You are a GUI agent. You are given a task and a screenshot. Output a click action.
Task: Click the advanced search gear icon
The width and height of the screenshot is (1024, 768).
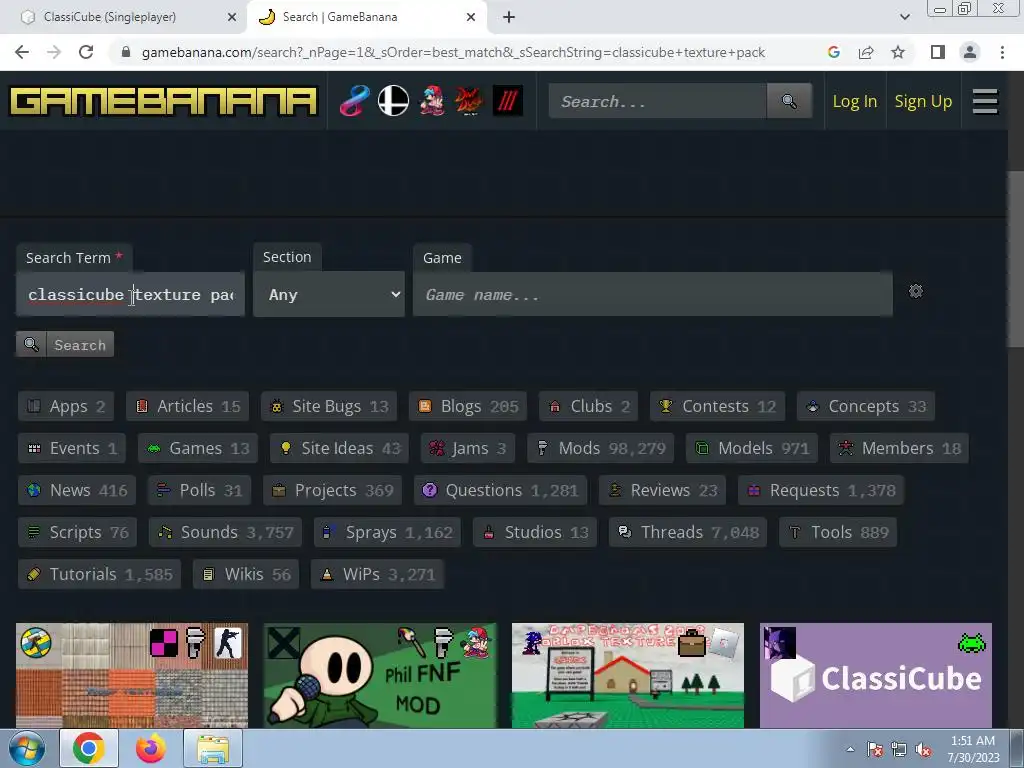pos(916,291)
